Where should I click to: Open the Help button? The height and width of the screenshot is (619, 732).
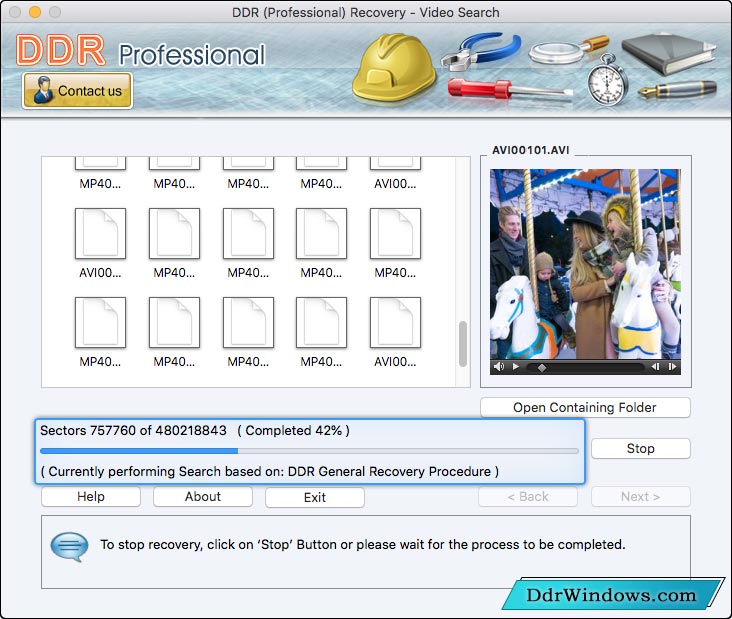pyautogui.click(x=91, y=497)
